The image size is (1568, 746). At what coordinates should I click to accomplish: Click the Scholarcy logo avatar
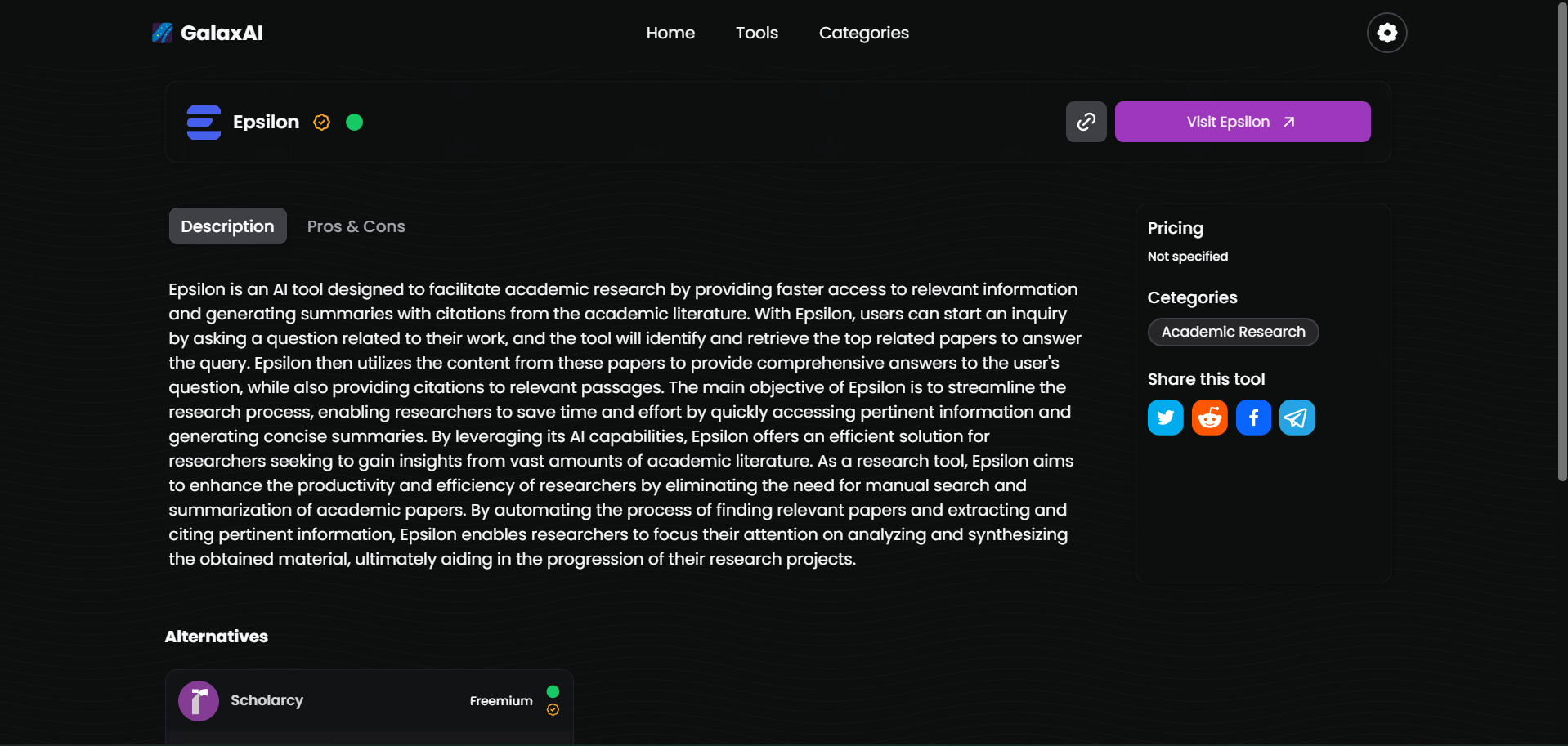click(x=199, y=700)
